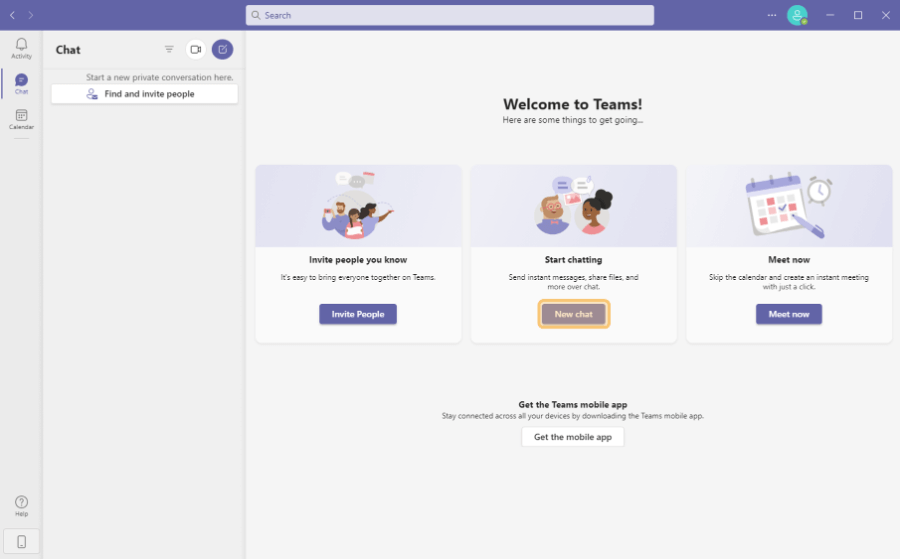
Task: Click the 'Meet now' card title
Action: pos(789,259)
